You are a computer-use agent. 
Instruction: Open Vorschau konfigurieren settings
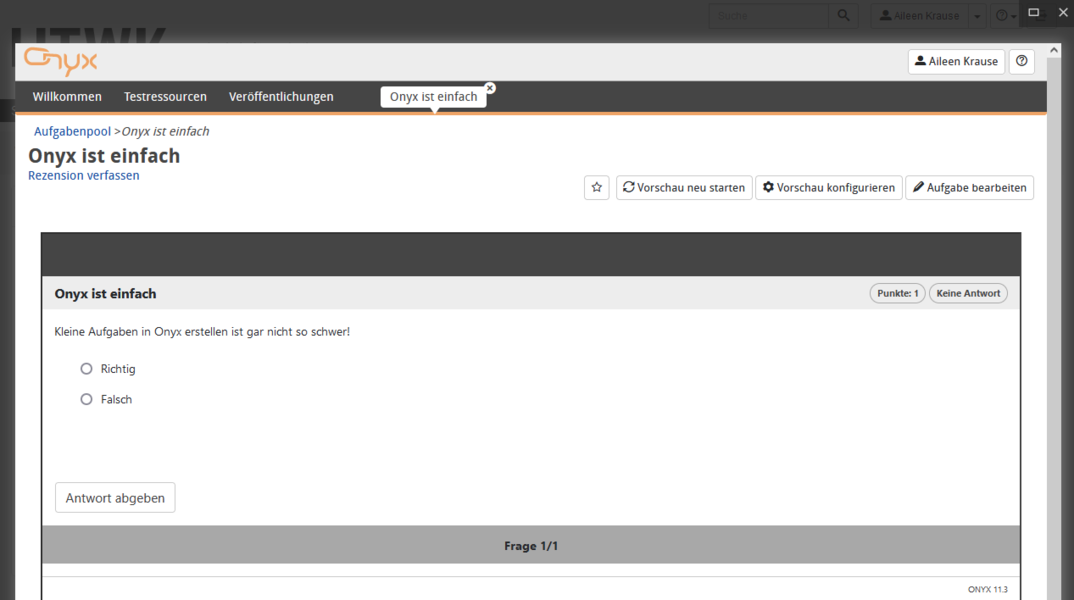point(829,188)
